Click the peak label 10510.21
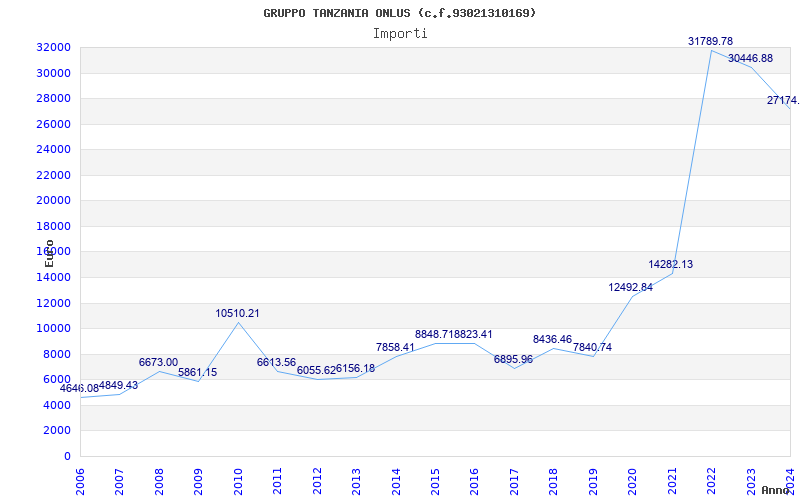Image resolution: width=800 pixels, height=500 pixels. pos(237,313)
